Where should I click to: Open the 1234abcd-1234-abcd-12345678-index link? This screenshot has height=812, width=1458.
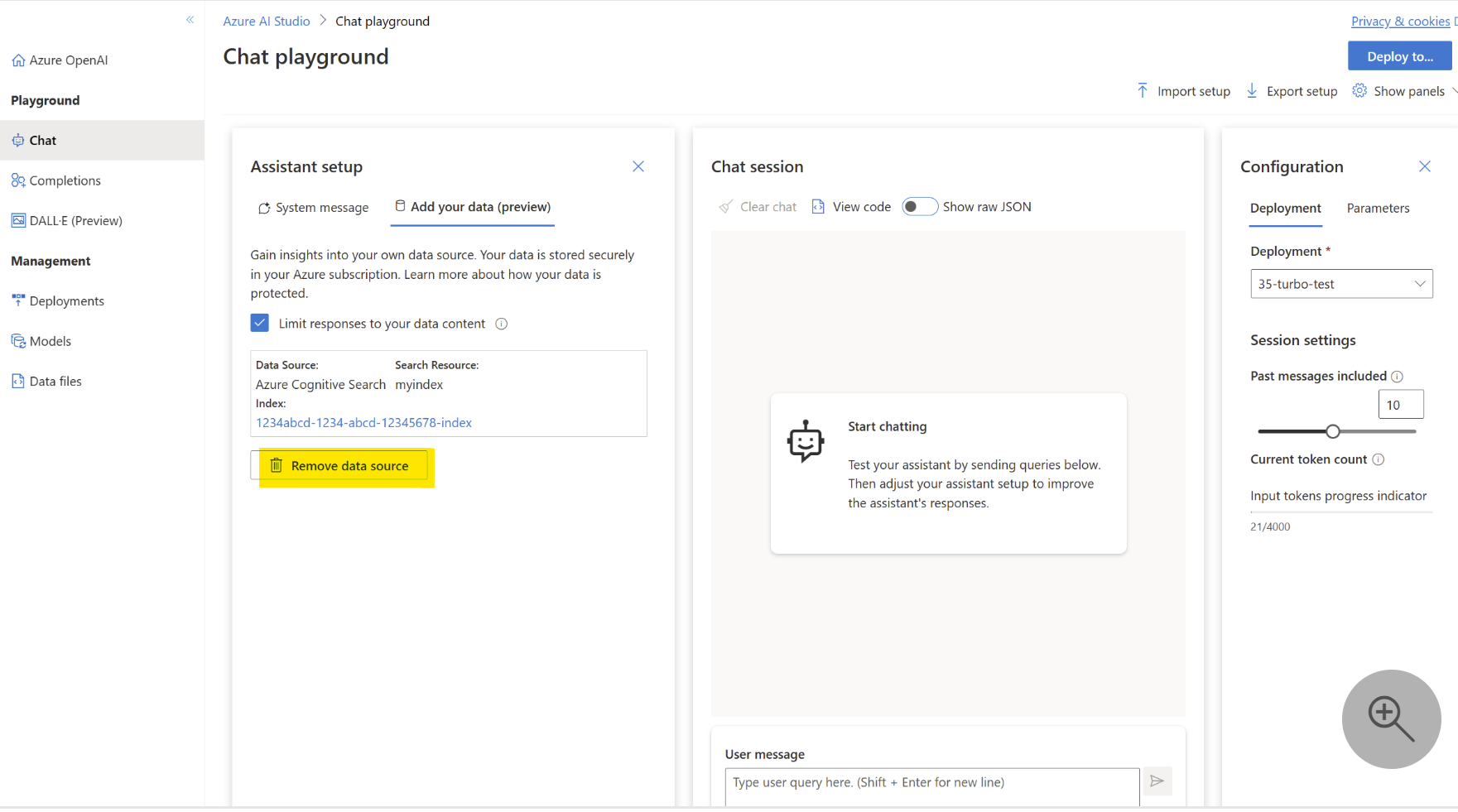pos(363,423)
